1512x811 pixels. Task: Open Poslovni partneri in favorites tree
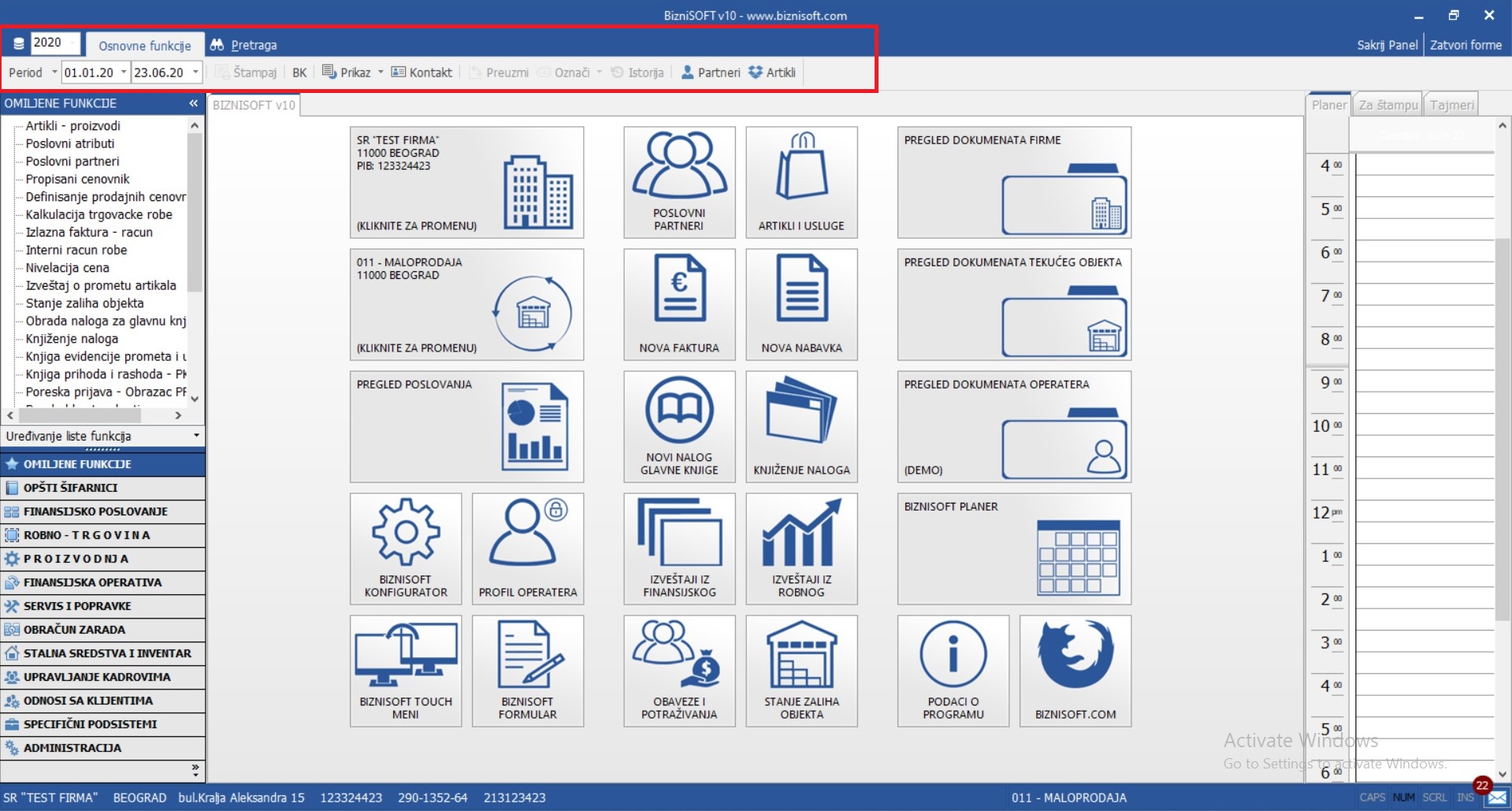[72, 161]
